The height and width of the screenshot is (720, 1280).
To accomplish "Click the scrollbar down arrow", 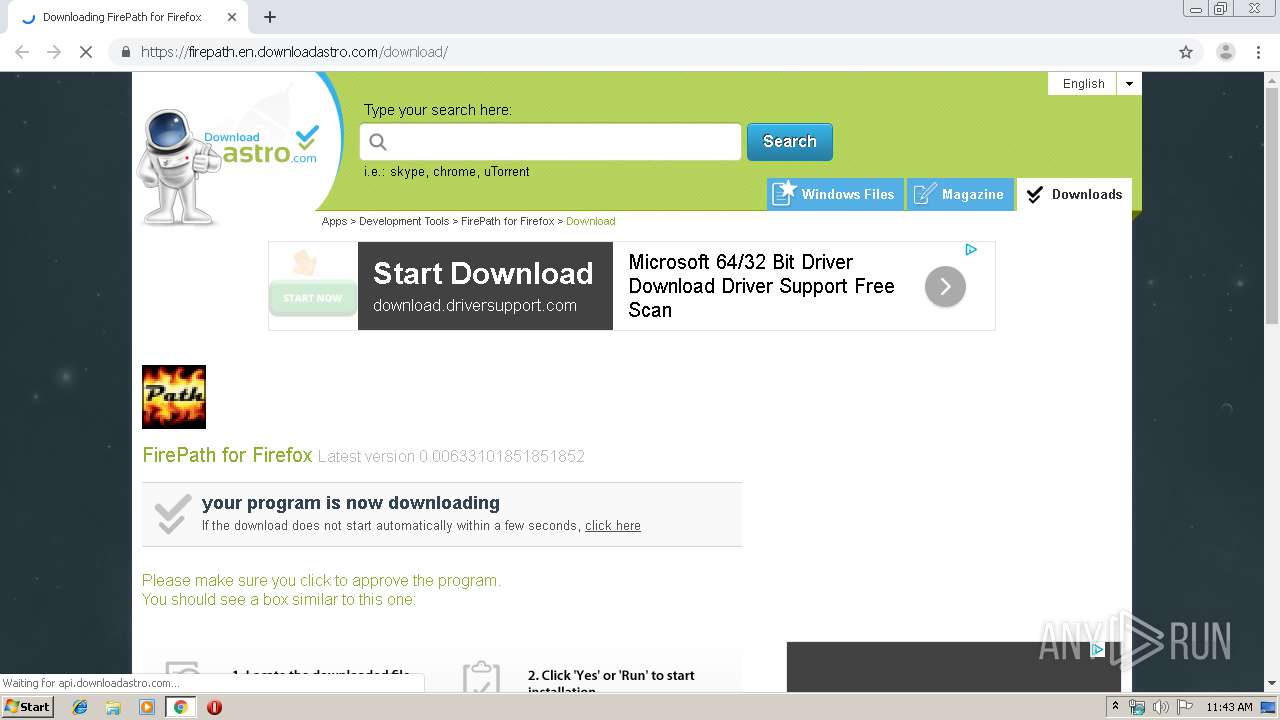I will click(1272, 684).
